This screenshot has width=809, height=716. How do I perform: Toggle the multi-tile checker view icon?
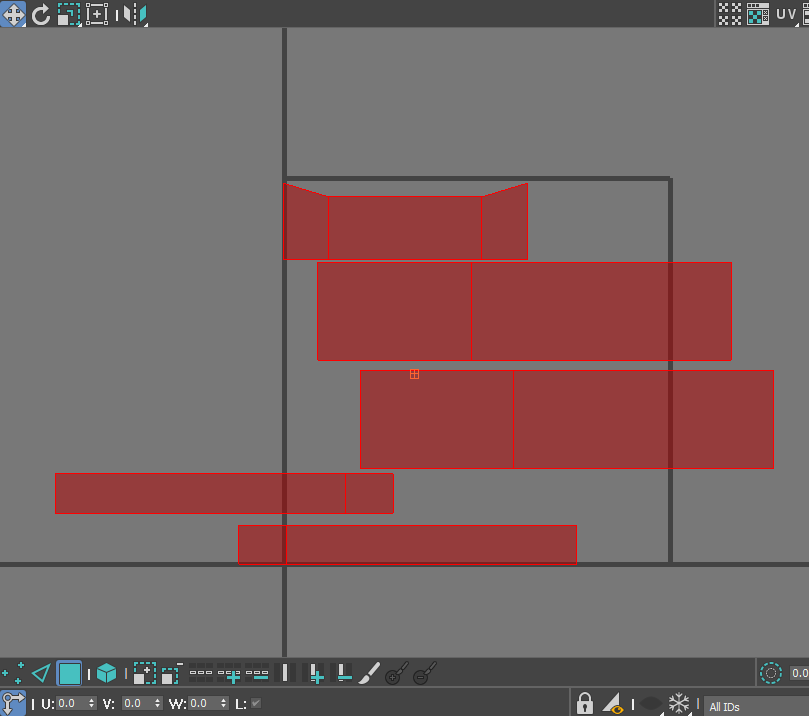tap(730, 14)
